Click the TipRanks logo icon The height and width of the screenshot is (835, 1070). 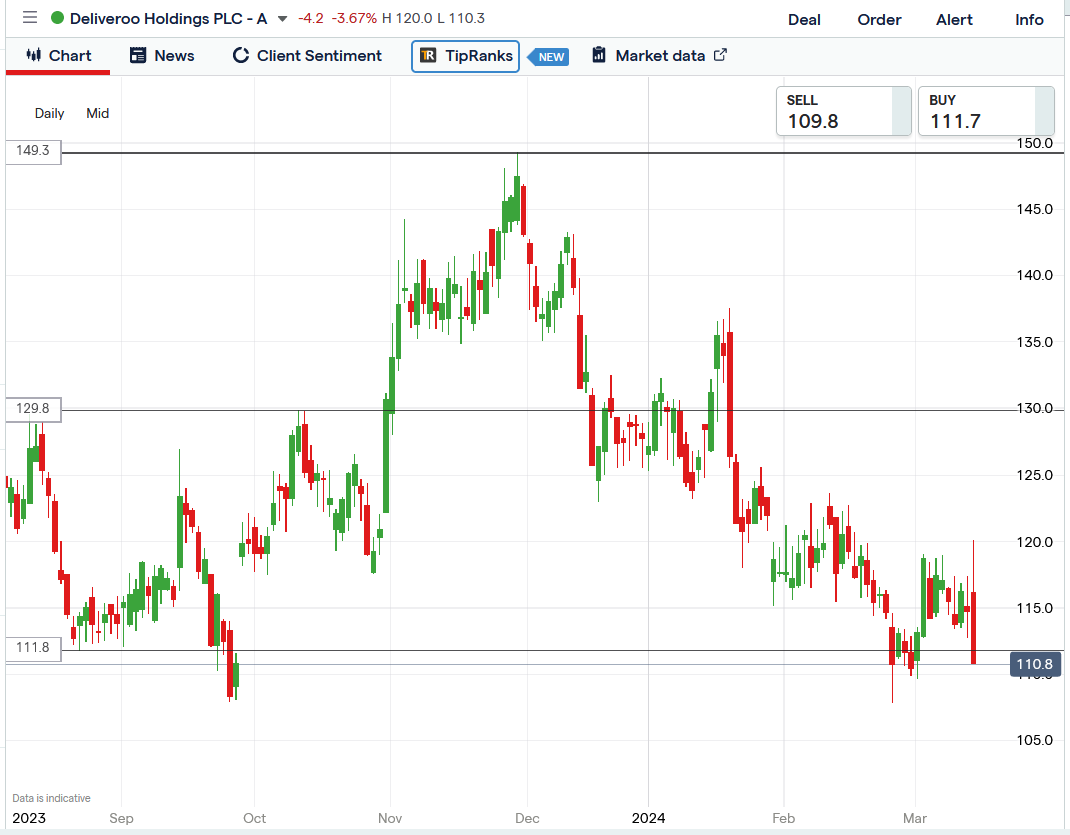pos(428,55)
